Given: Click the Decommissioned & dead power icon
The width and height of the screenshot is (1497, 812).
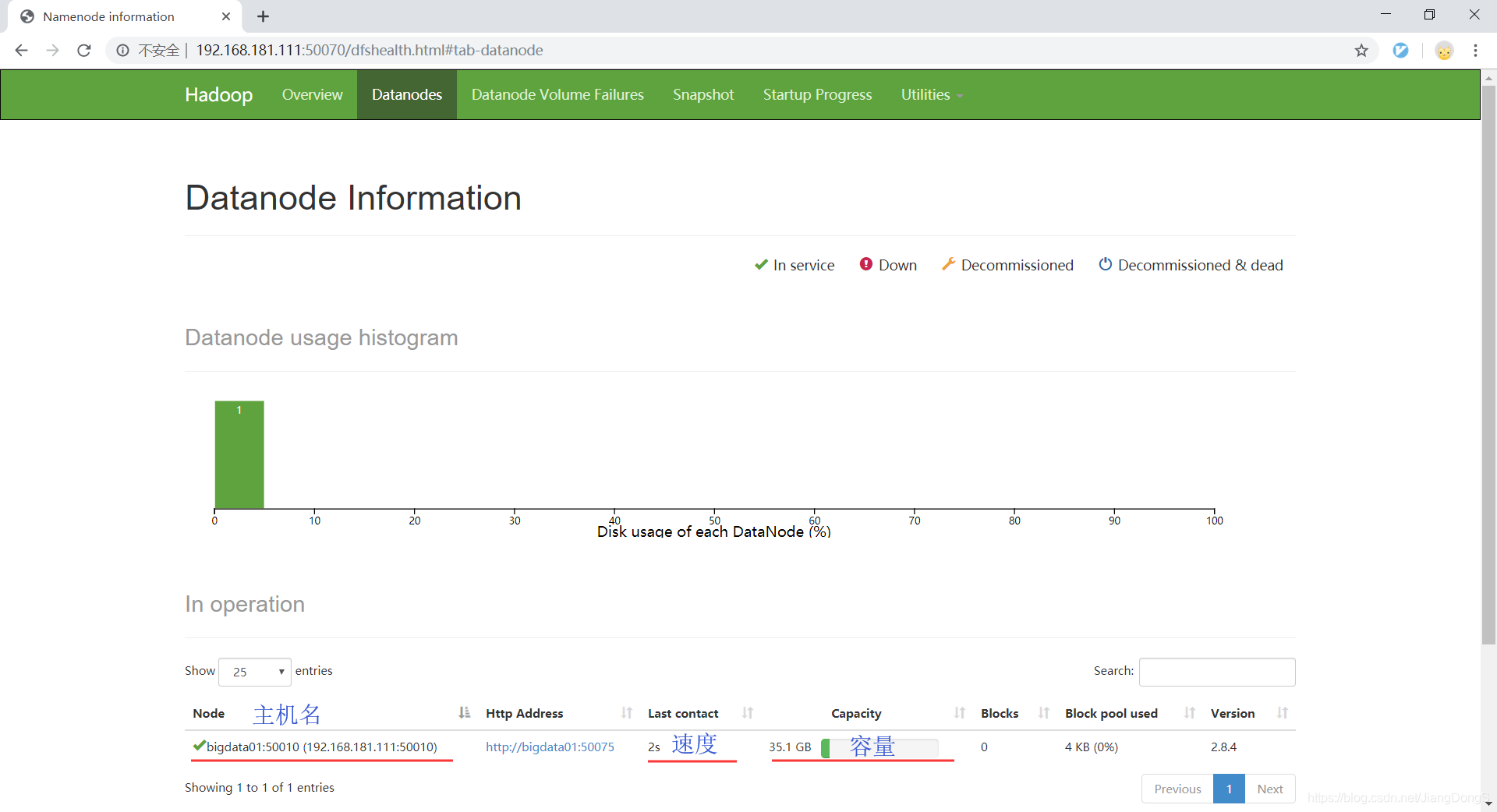Looking at the screenshot, I should click(1105, 264).
